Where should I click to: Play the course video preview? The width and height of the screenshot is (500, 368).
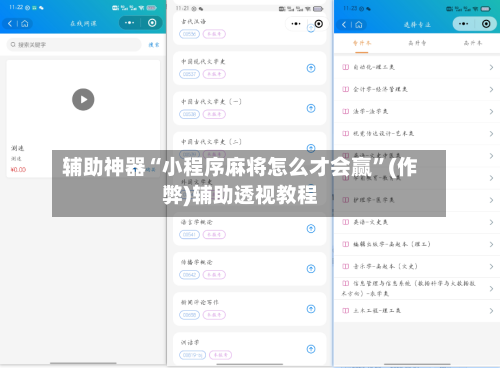coord(83,99)
